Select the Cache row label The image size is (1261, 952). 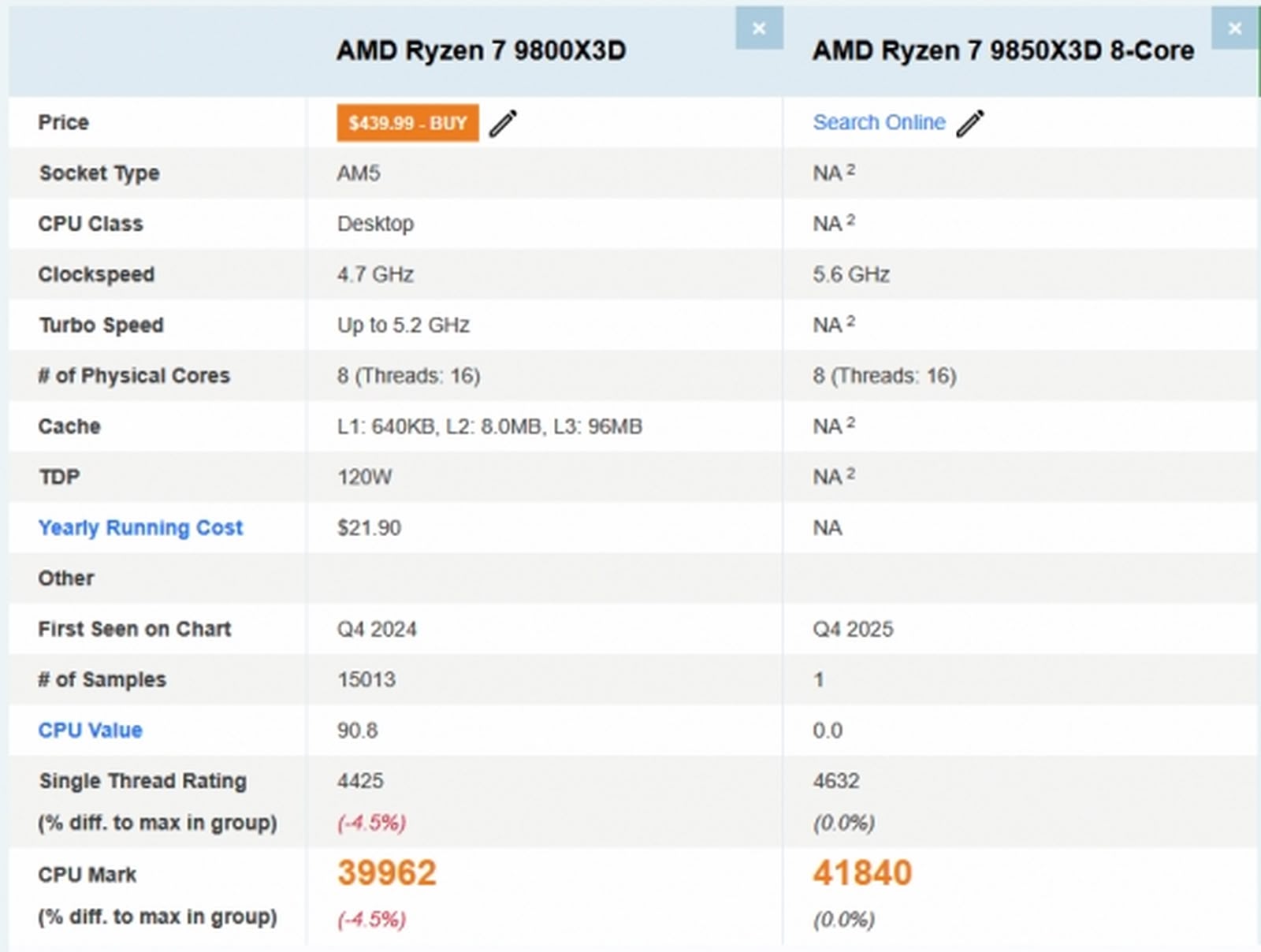pos(68,426)
